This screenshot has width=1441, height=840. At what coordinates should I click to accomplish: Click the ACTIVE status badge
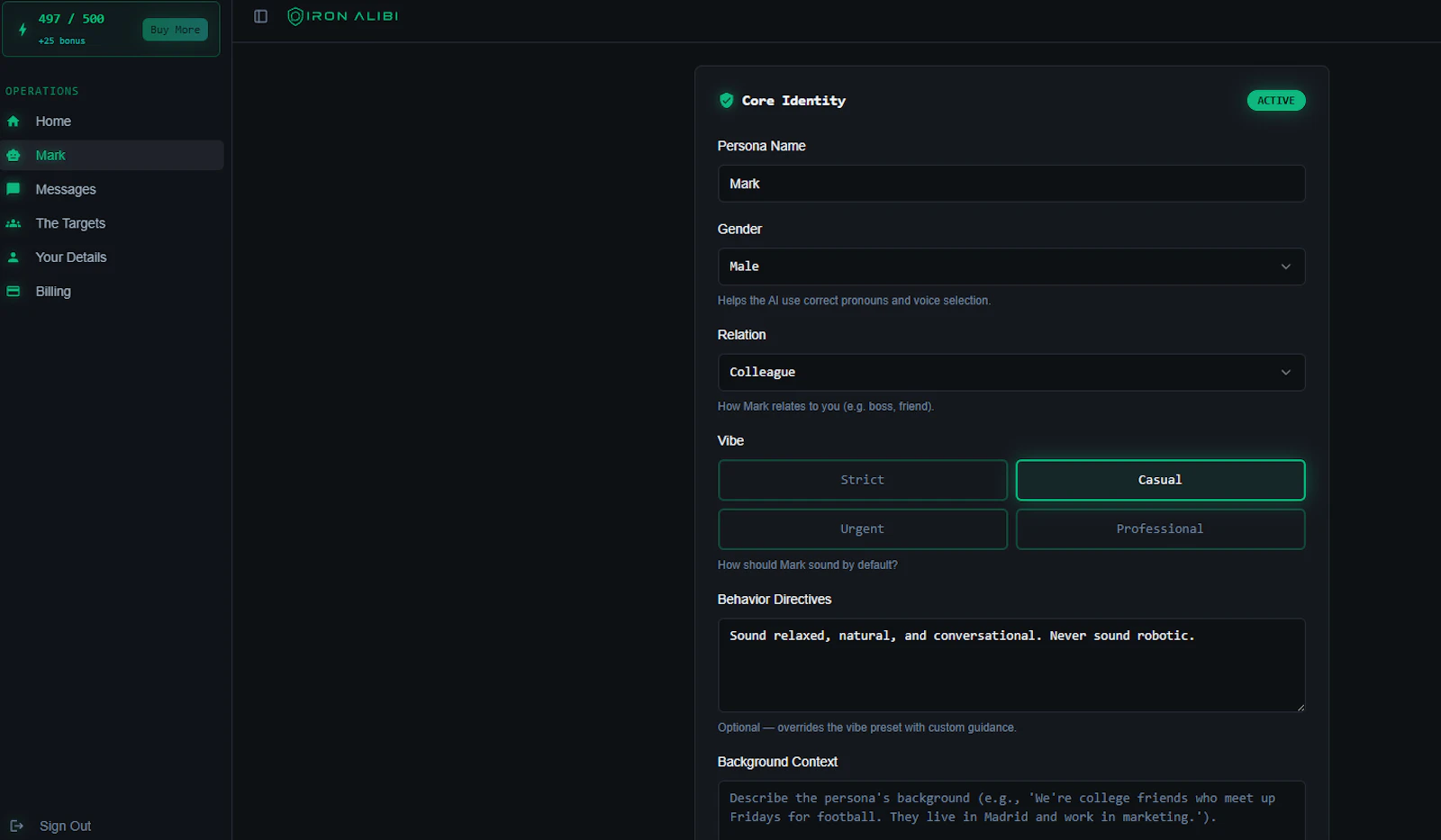point(1275,101)
